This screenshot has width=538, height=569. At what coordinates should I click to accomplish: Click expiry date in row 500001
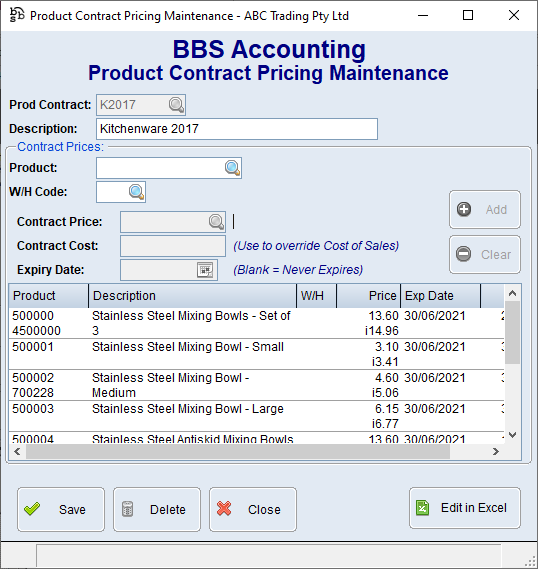(x=435, y=347)
